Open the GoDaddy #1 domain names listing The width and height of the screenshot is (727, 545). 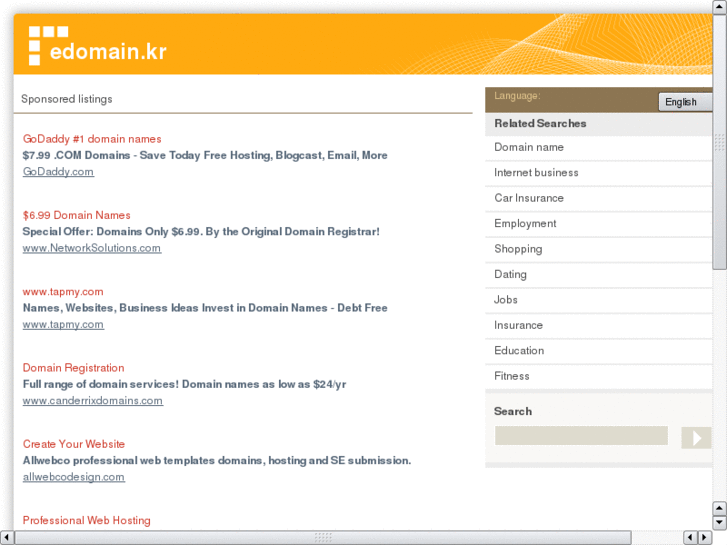[x=92, y=139]
